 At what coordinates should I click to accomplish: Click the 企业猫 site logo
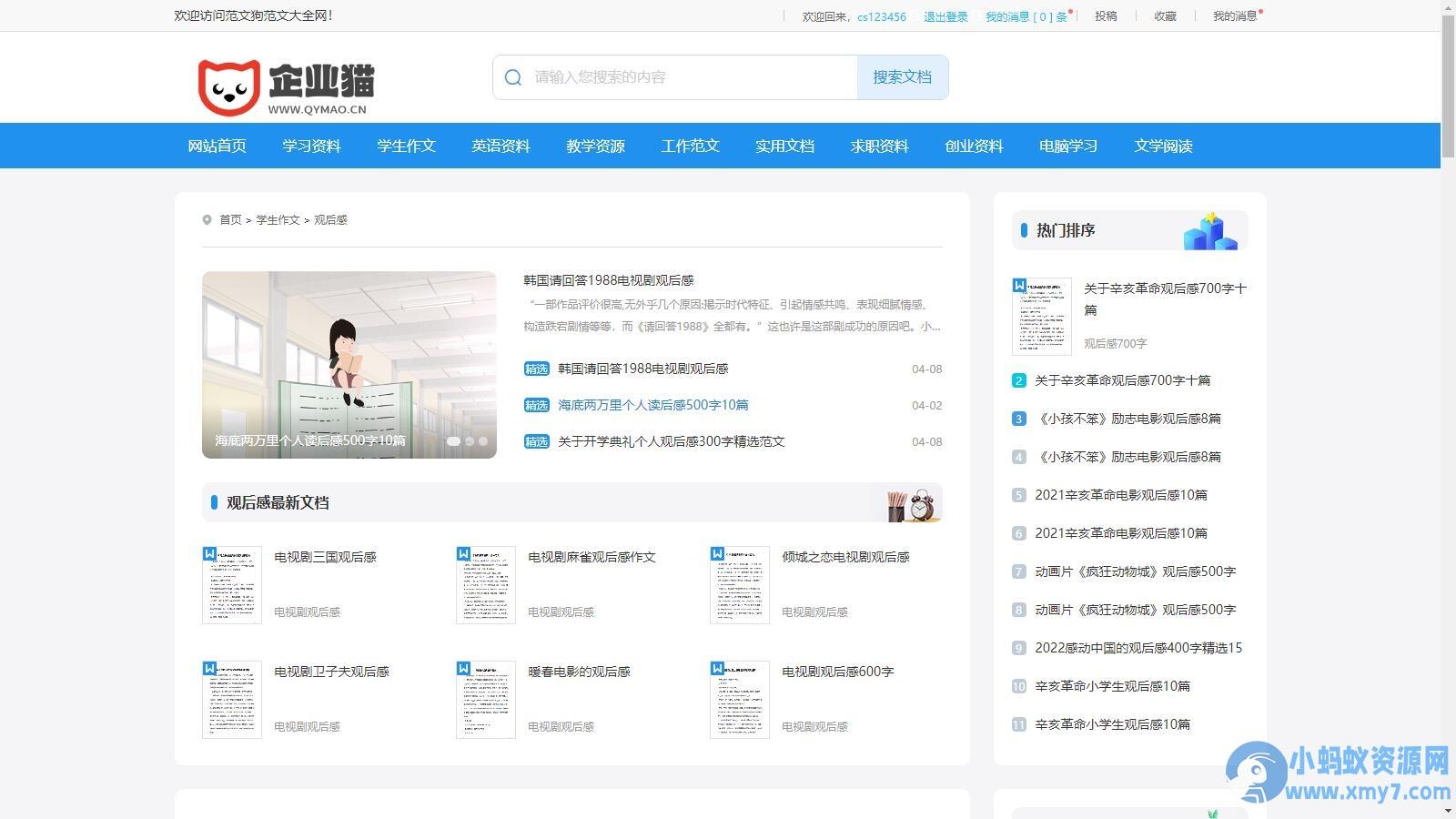pos(286,87)
